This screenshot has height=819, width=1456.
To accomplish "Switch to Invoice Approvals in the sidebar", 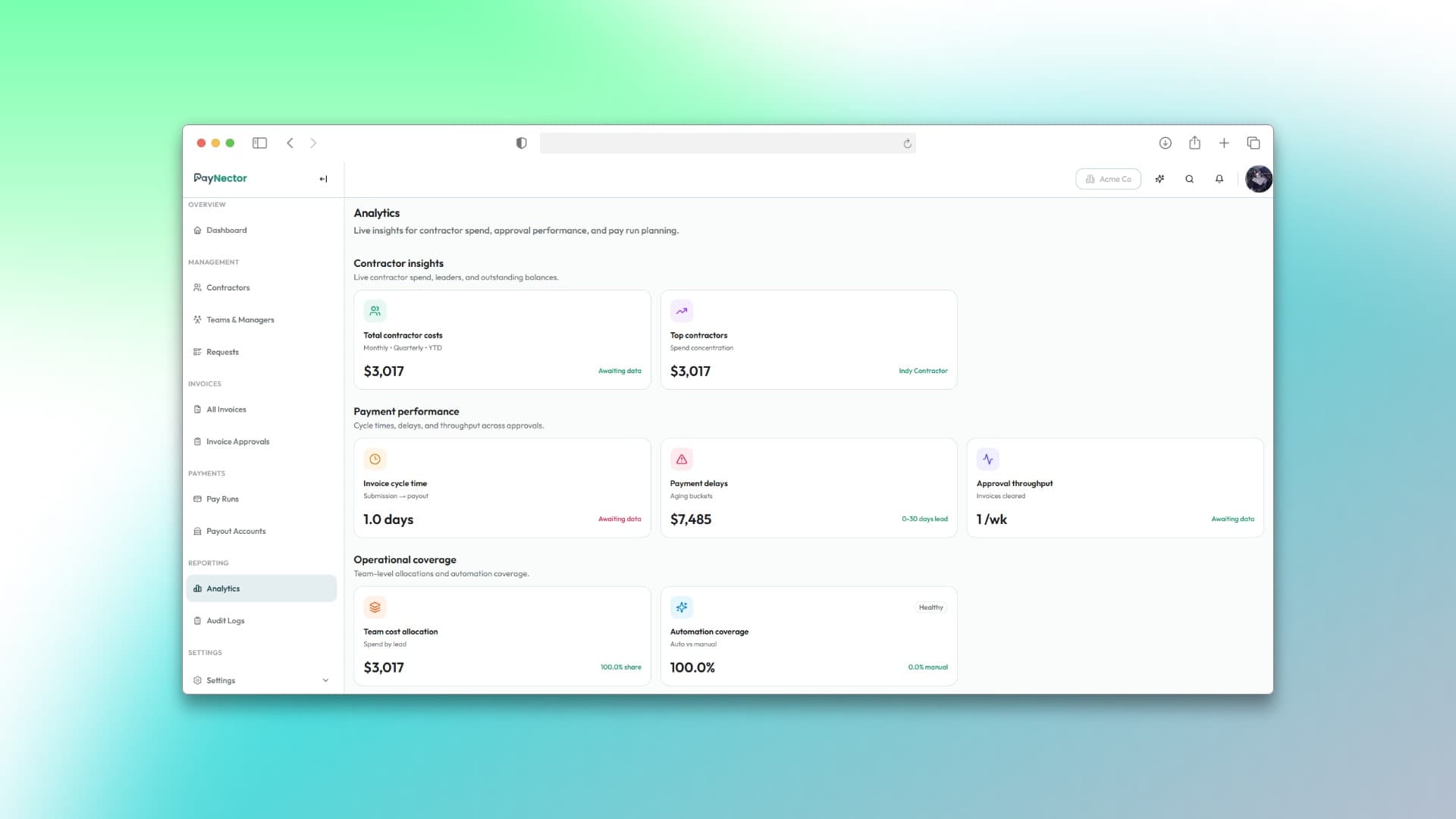I will pos(237,441).
